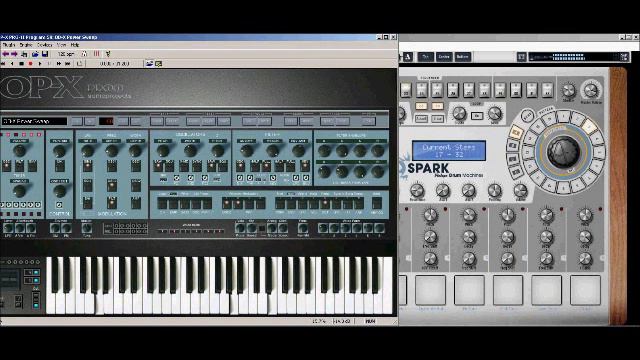
Task: Click the purple previous program arrow
Action: click(x=5, y=54)
